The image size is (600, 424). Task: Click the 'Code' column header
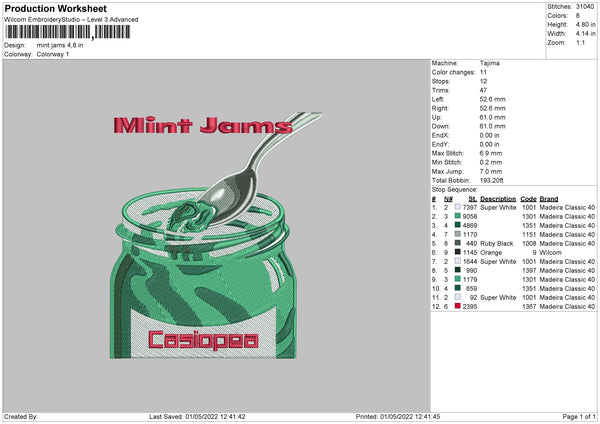[x=528, y=199]
